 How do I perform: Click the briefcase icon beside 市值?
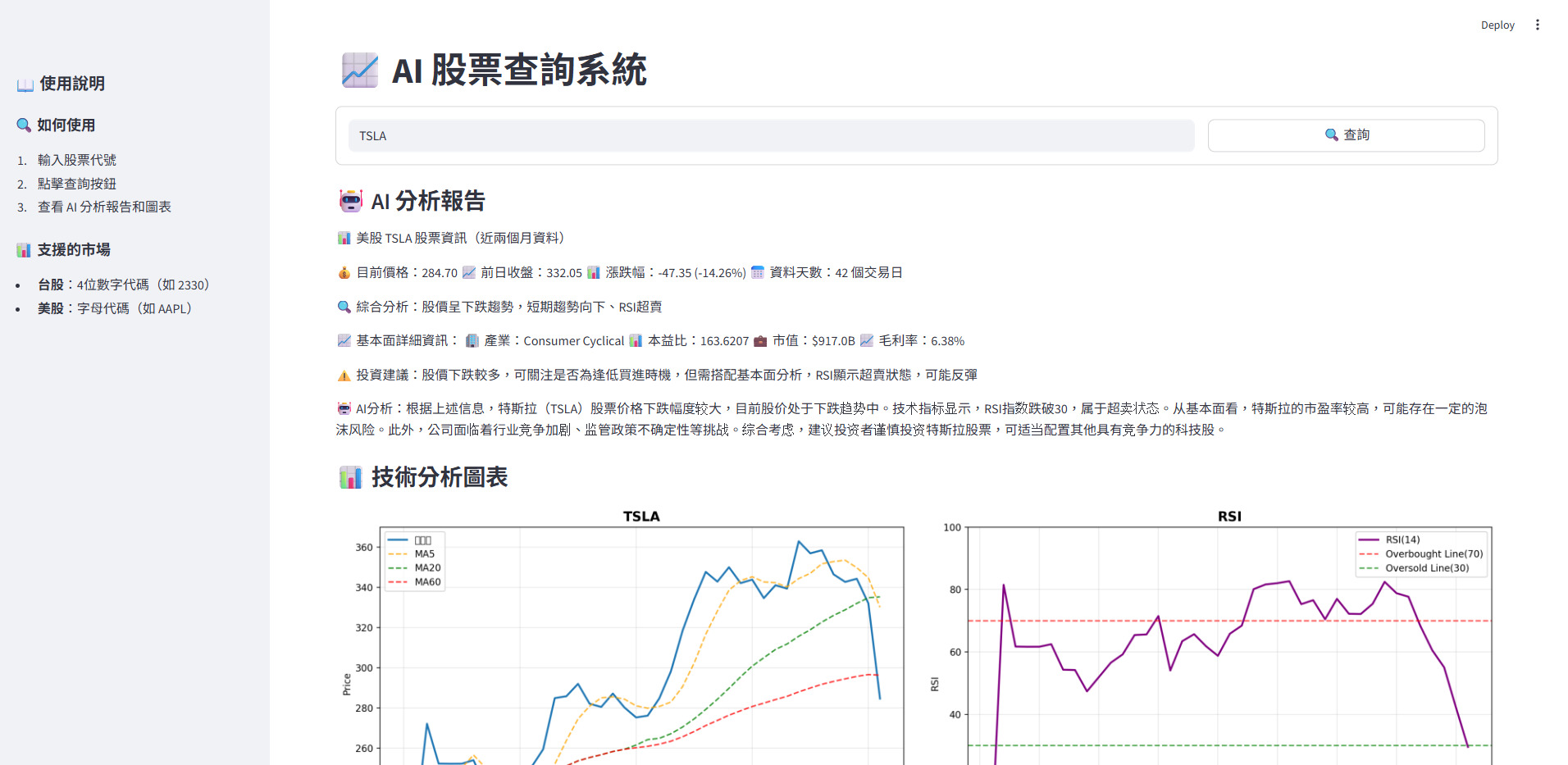pyautogui.click(x=760, y=341)
